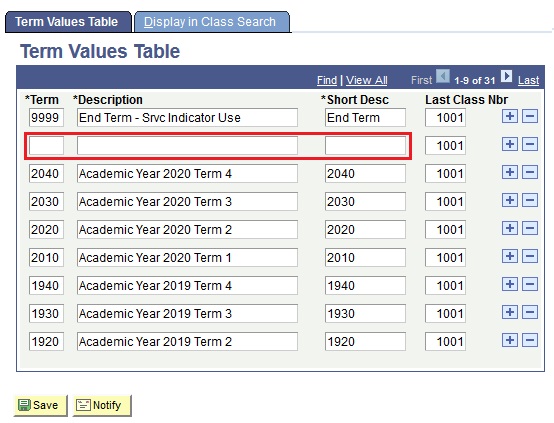
Task: Open the Find link
Action: tap(327, 80)
